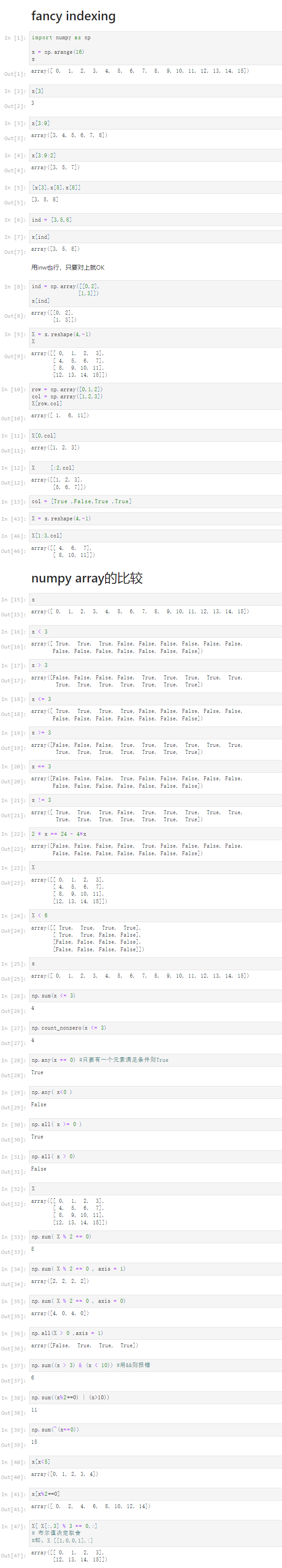The width and height of the screenshot is (282, 1568).
Task: Click the X[1:3,col] code cell
Action: point(155,536)
